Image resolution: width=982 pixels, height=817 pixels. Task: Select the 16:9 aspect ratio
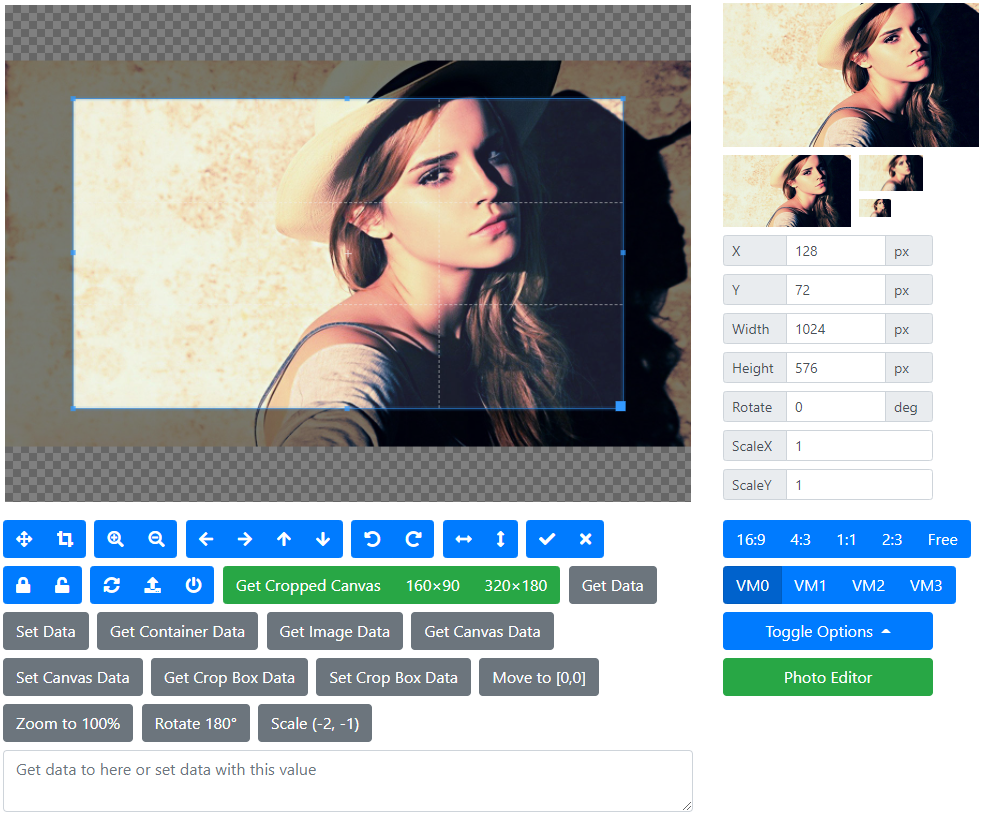pyautogui.click(x=750, y=539)
